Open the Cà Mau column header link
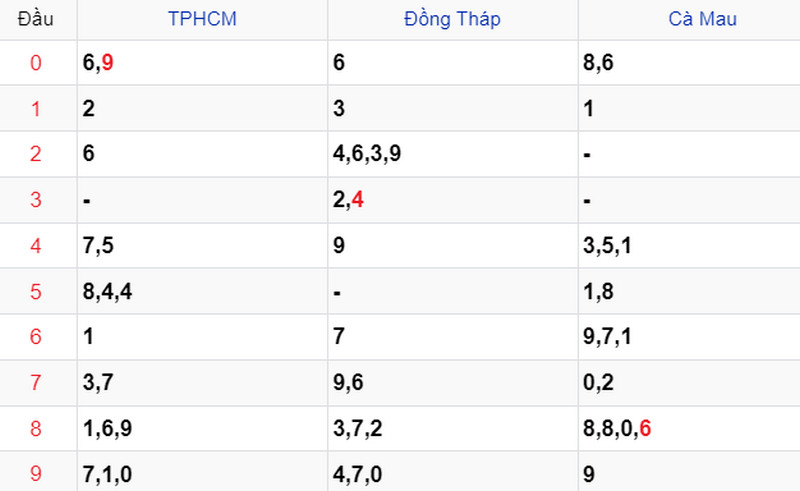Viewport: 800px width, 491px height. click(x=703, y=19)
